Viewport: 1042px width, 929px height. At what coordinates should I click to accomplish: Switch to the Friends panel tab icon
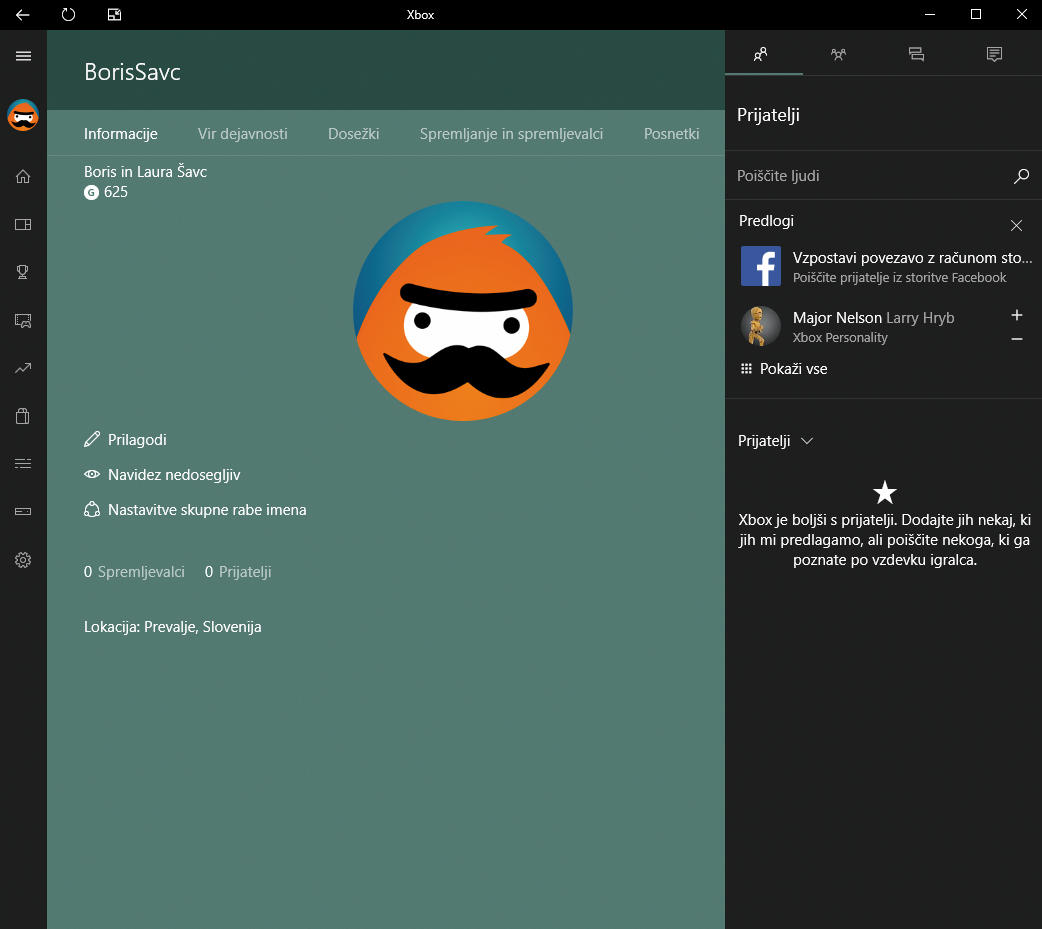pos(762,54)
